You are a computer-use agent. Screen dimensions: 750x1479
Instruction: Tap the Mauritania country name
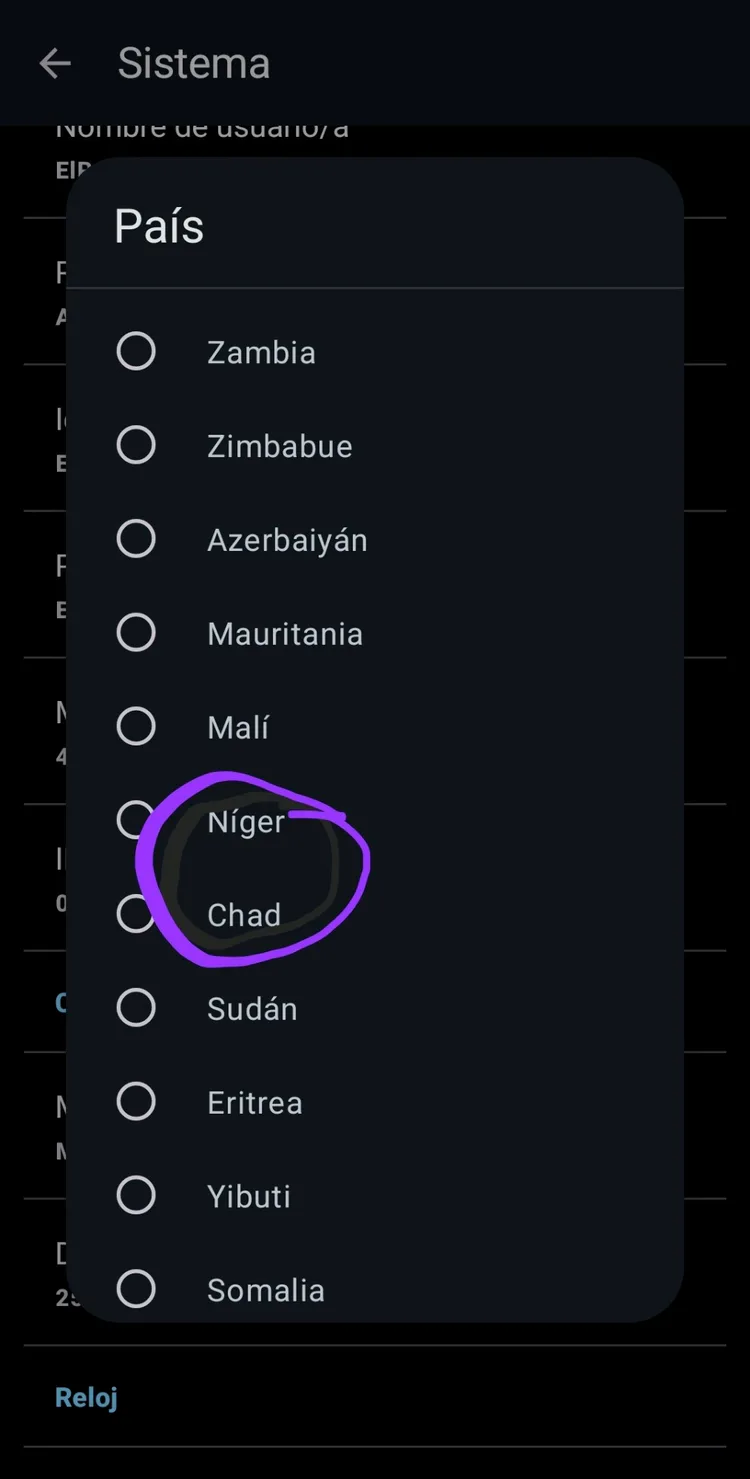(x=285, y=634)
